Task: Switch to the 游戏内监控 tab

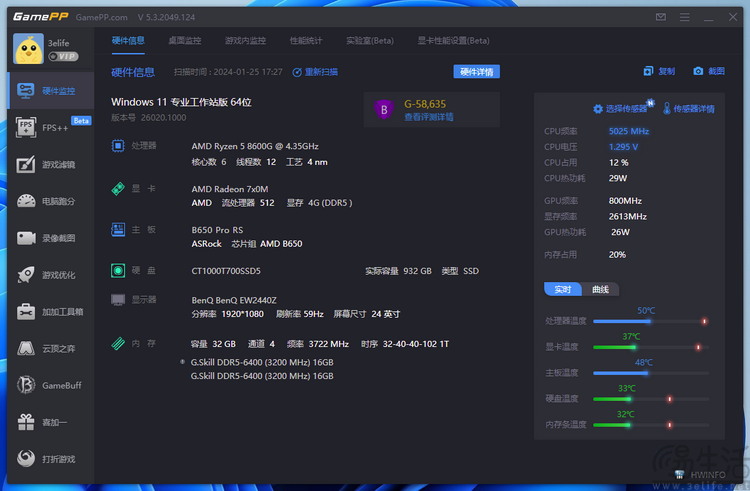Action: (245, 41)
